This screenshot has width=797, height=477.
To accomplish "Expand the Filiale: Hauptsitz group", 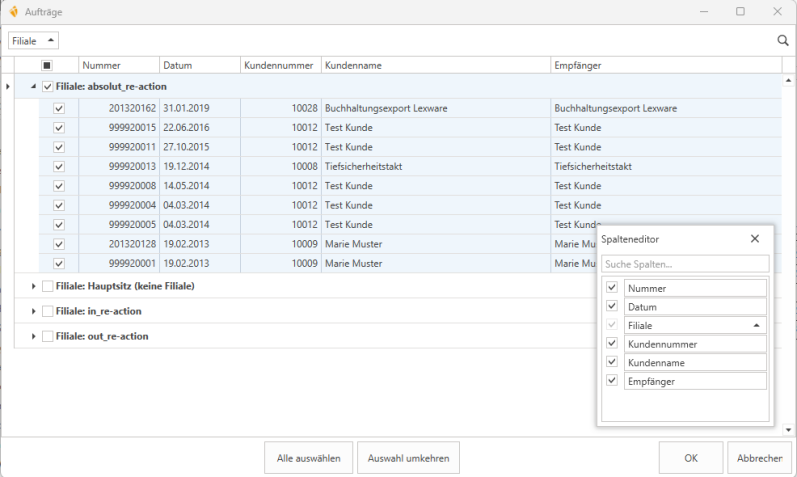I will [x=33, y=286].
